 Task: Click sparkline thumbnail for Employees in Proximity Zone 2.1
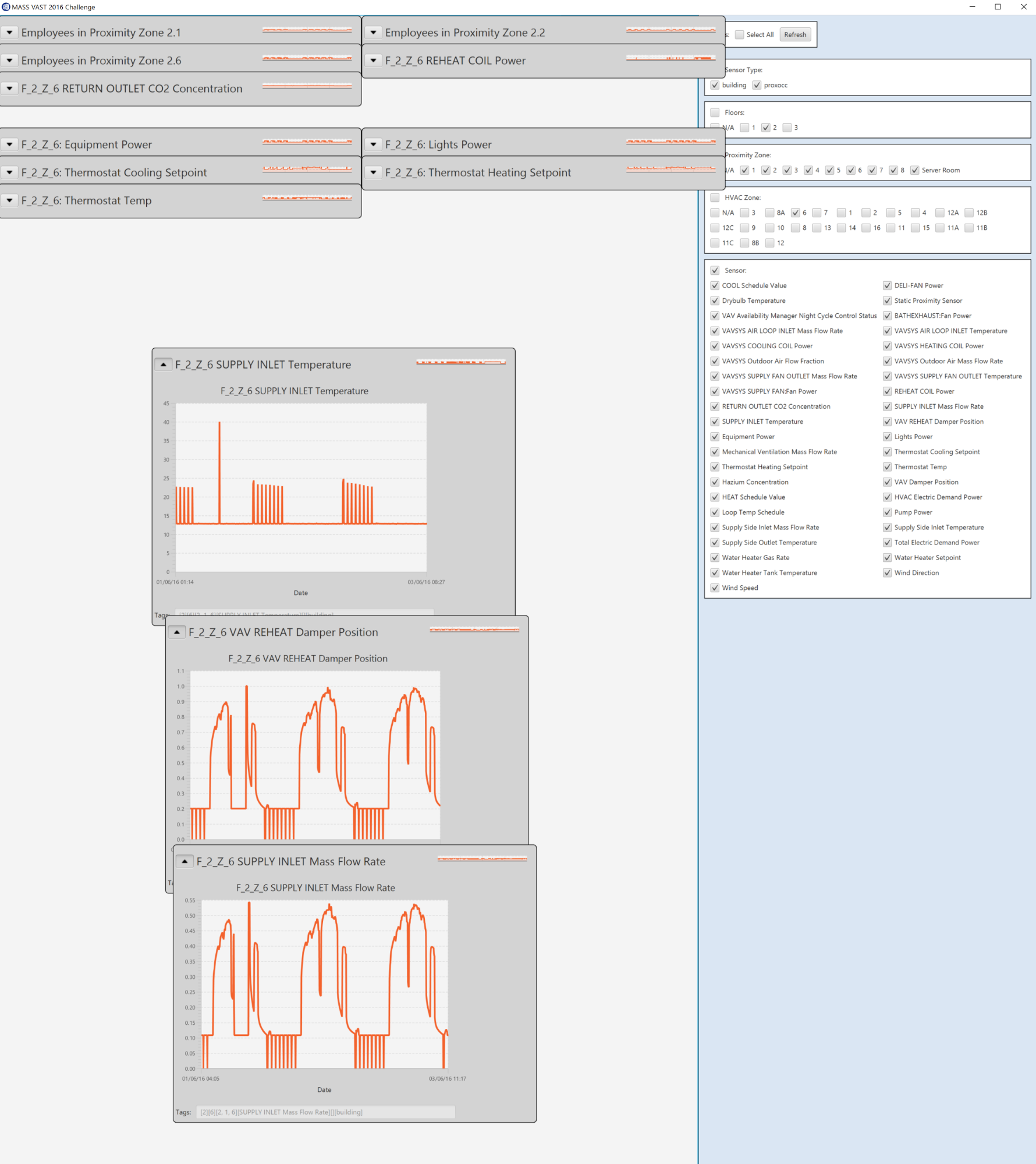[307, 30]
